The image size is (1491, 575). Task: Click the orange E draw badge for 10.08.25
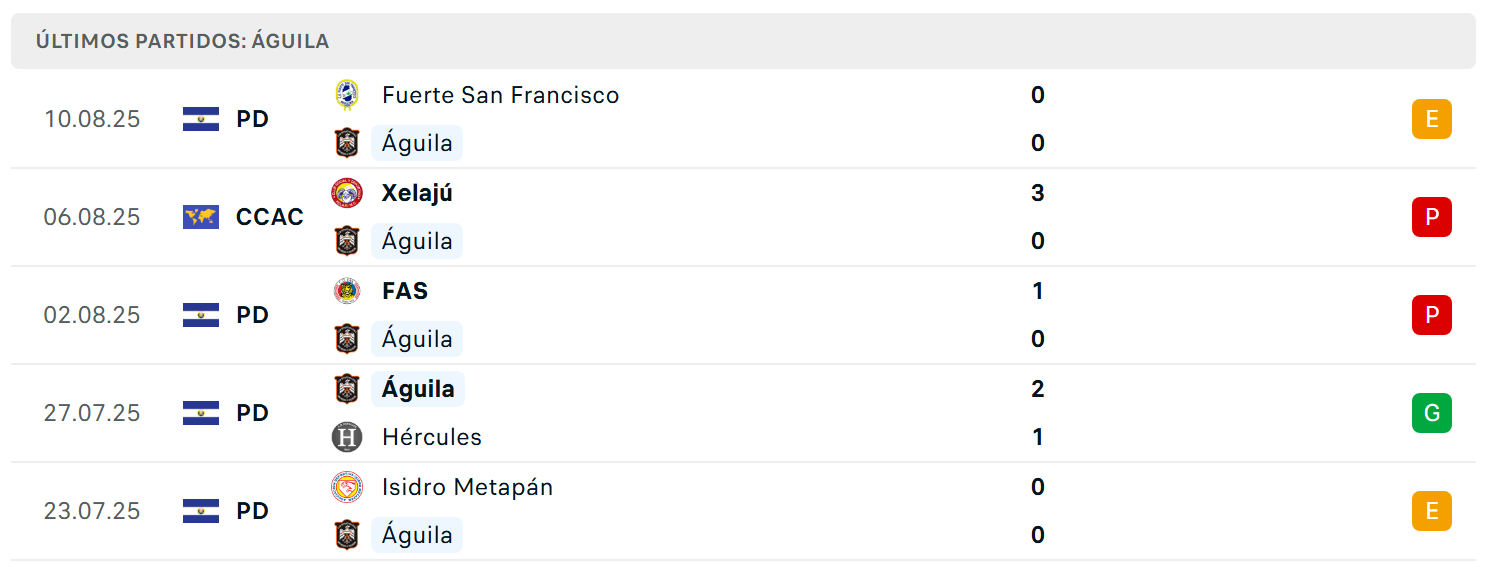click(1432, 119)
